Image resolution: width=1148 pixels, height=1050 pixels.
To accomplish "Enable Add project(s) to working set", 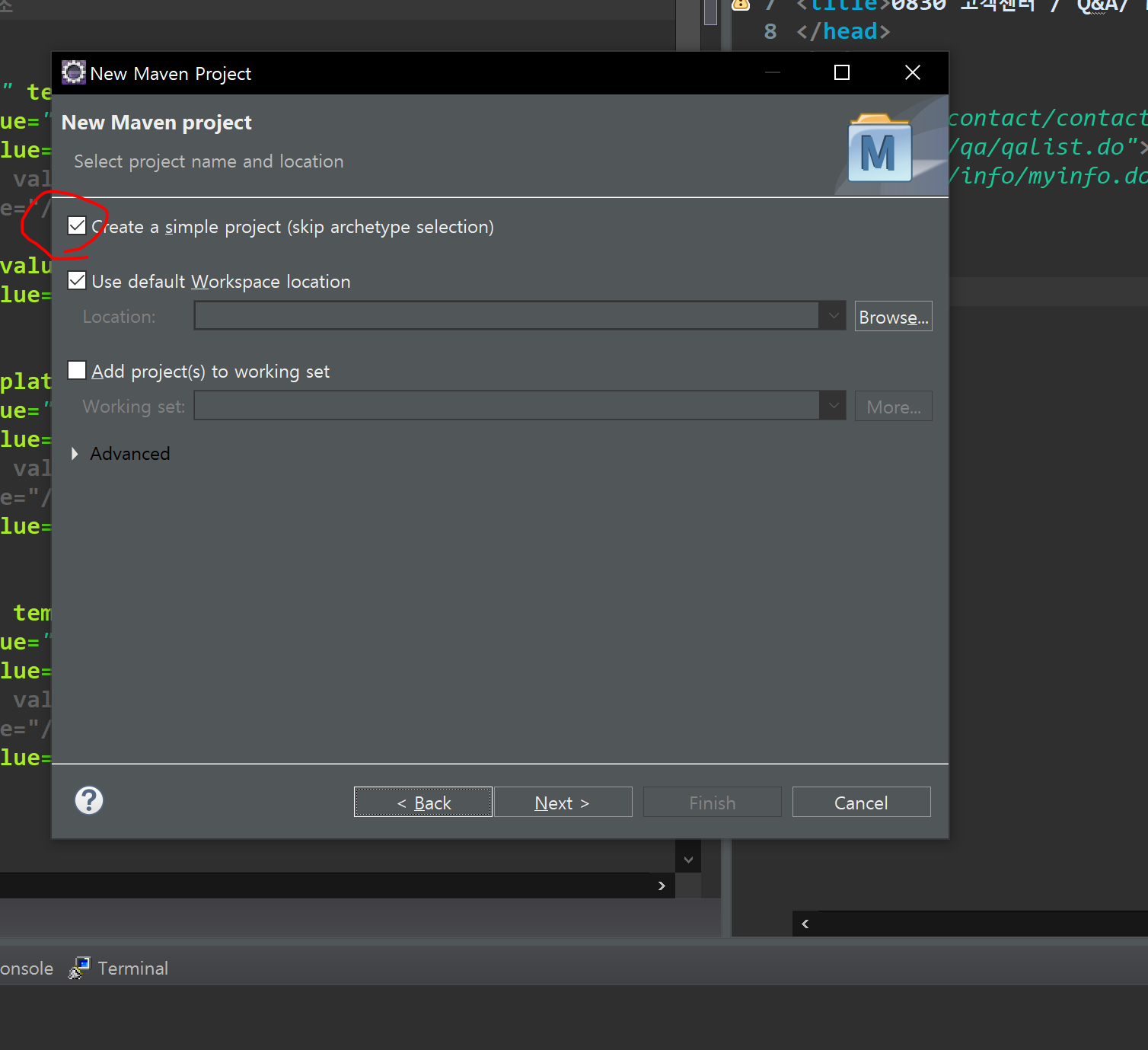I will click(77, 370).
